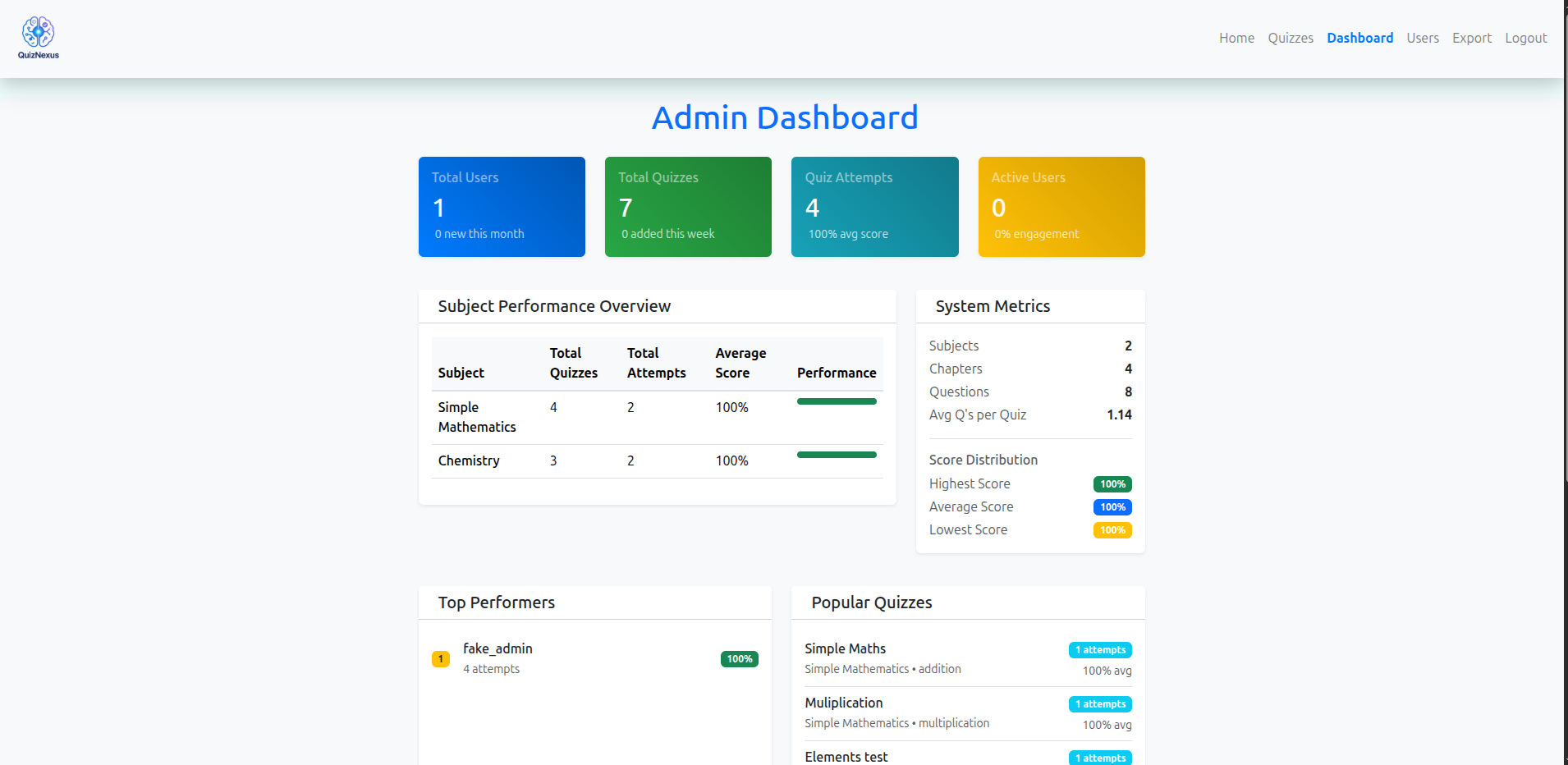Screen dimensions: 1568x765
Task: Click the QuizNexus brain logo
Action: pos(39,38)
